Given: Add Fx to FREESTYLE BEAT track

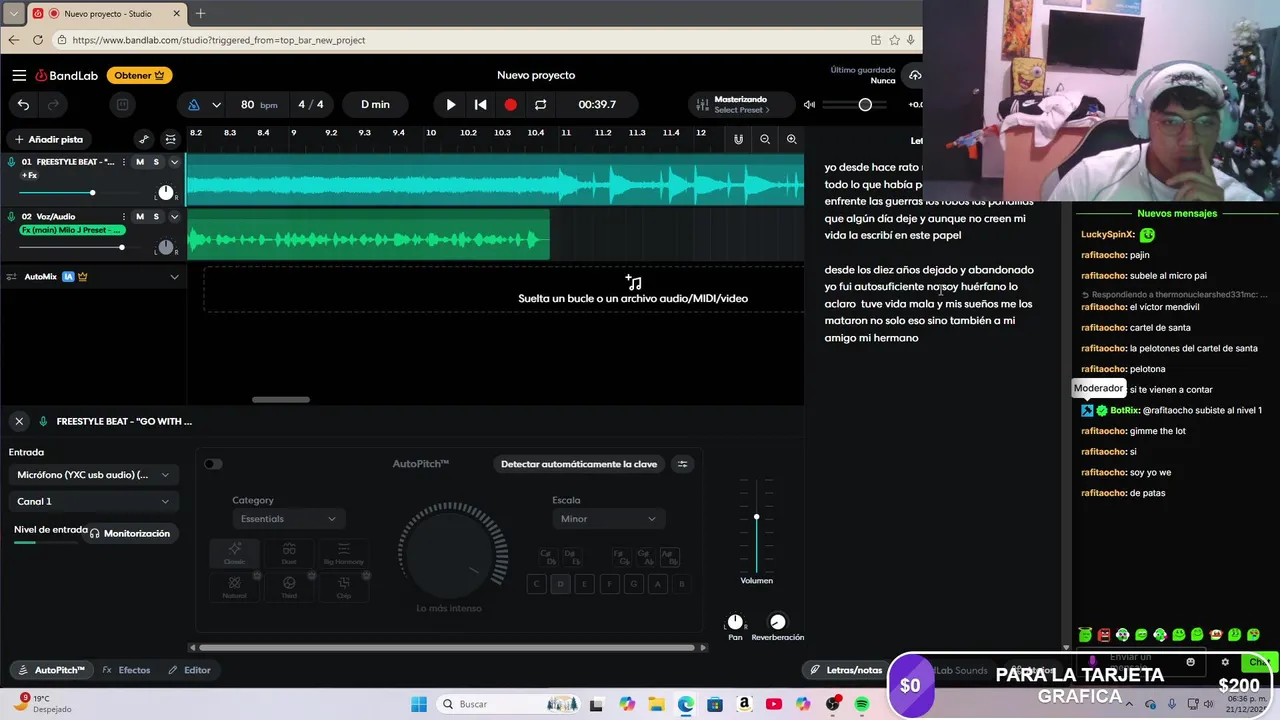Looking at the screenshot, I should (30, 176).
